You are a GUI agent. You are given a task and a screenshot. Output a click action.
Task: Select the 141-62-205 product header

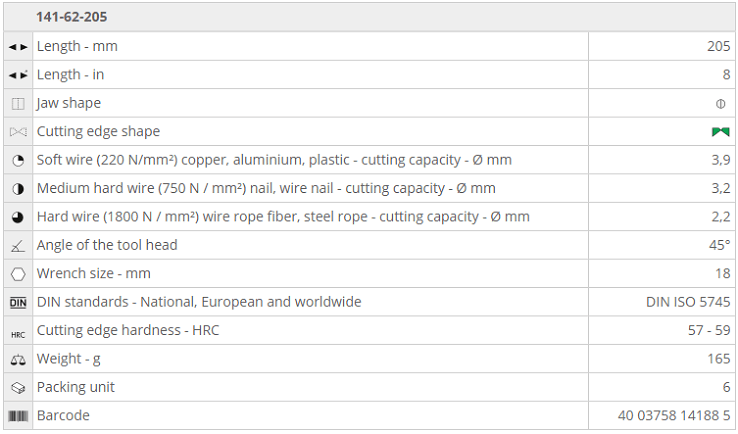(x=72, y=17)
